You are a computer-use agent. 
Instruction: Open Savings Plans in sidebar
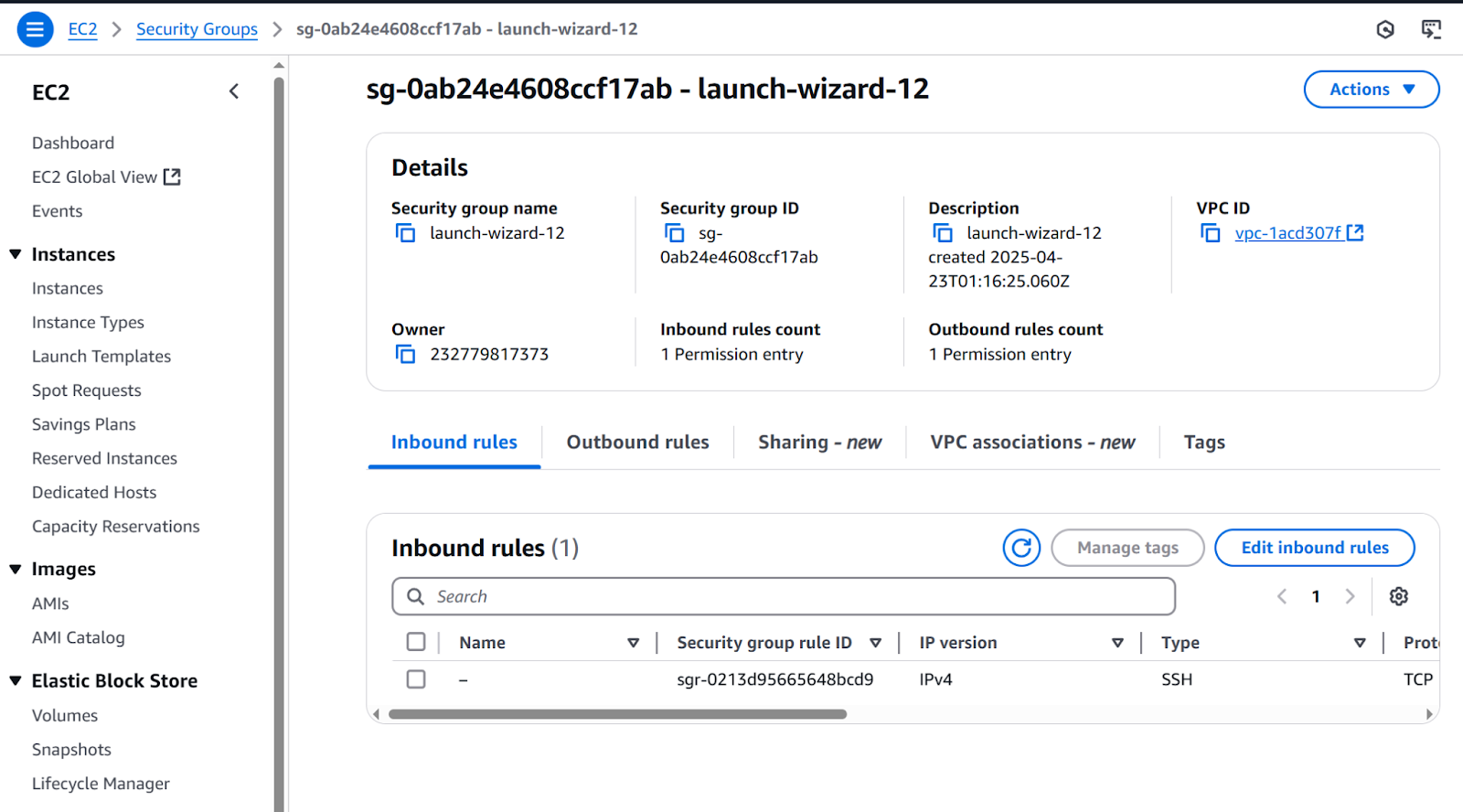click(84, 424)
